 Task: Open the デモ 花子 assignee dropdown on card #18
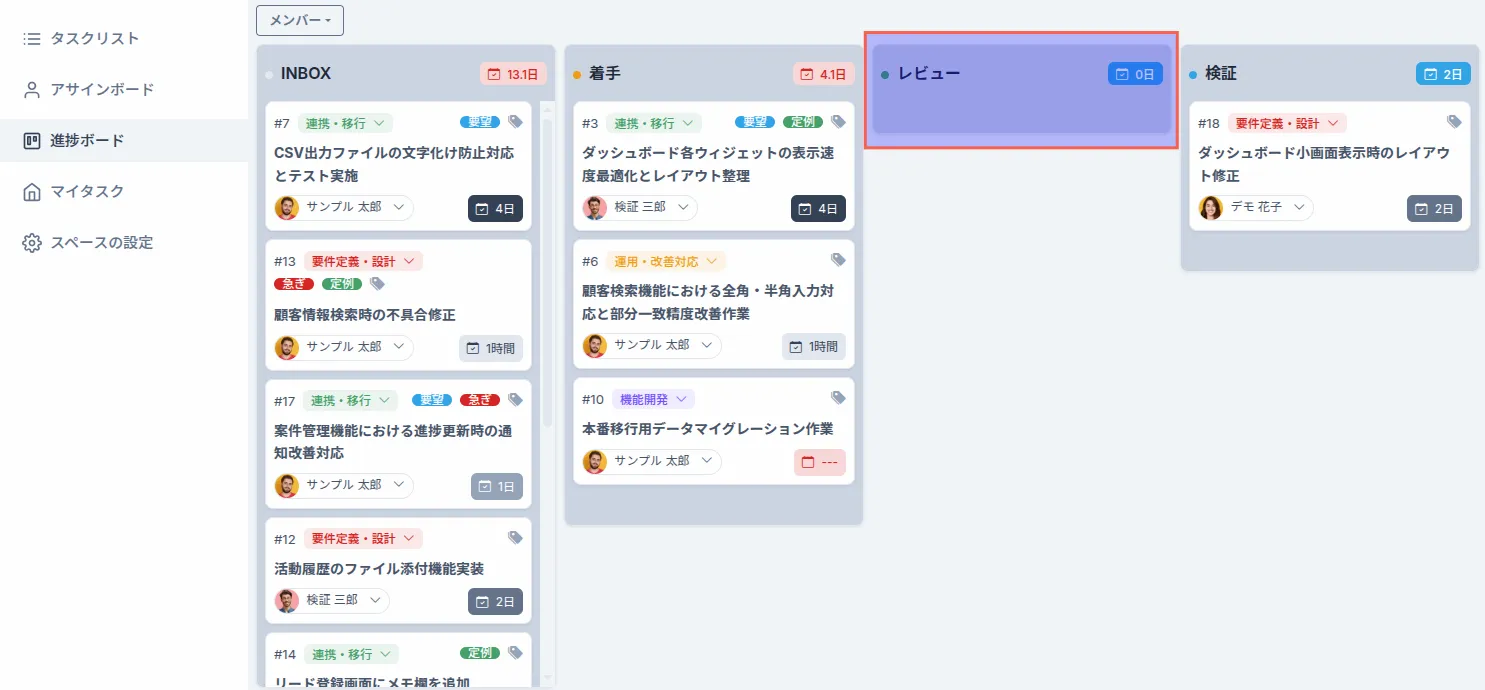(1254, 207)
